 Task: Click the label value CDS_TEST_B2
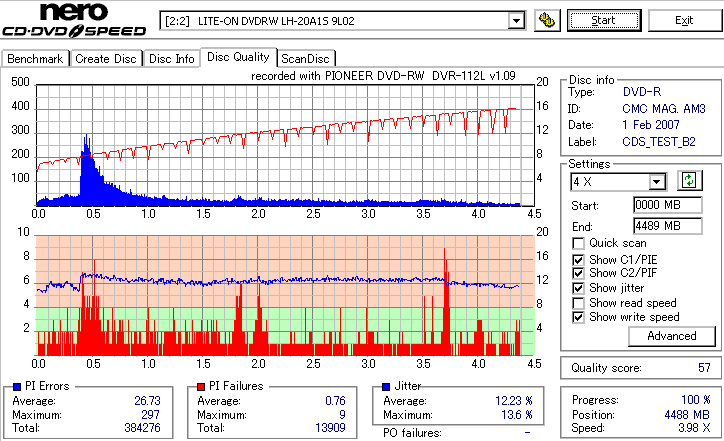point(659,142)
